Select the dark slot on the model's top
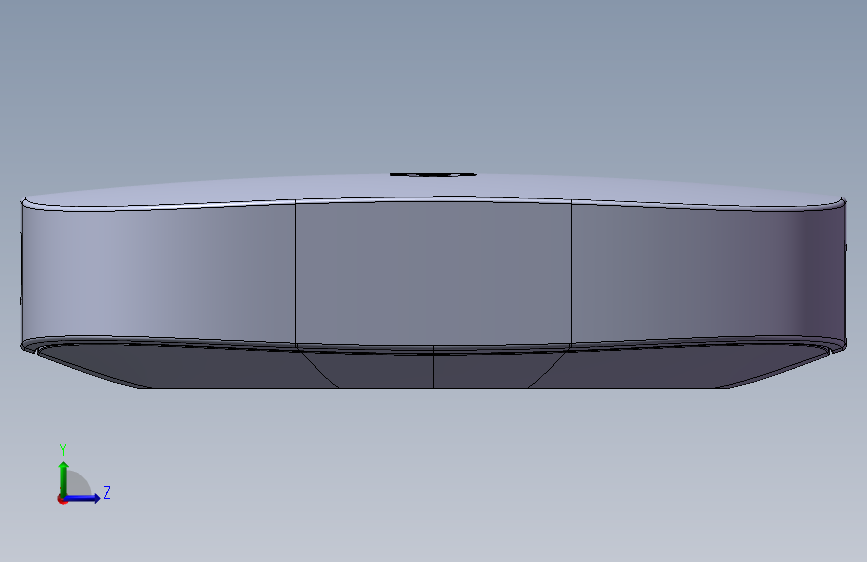Image resolution: width=867 pixels, height=562 pixels. (x=433, y=174)
